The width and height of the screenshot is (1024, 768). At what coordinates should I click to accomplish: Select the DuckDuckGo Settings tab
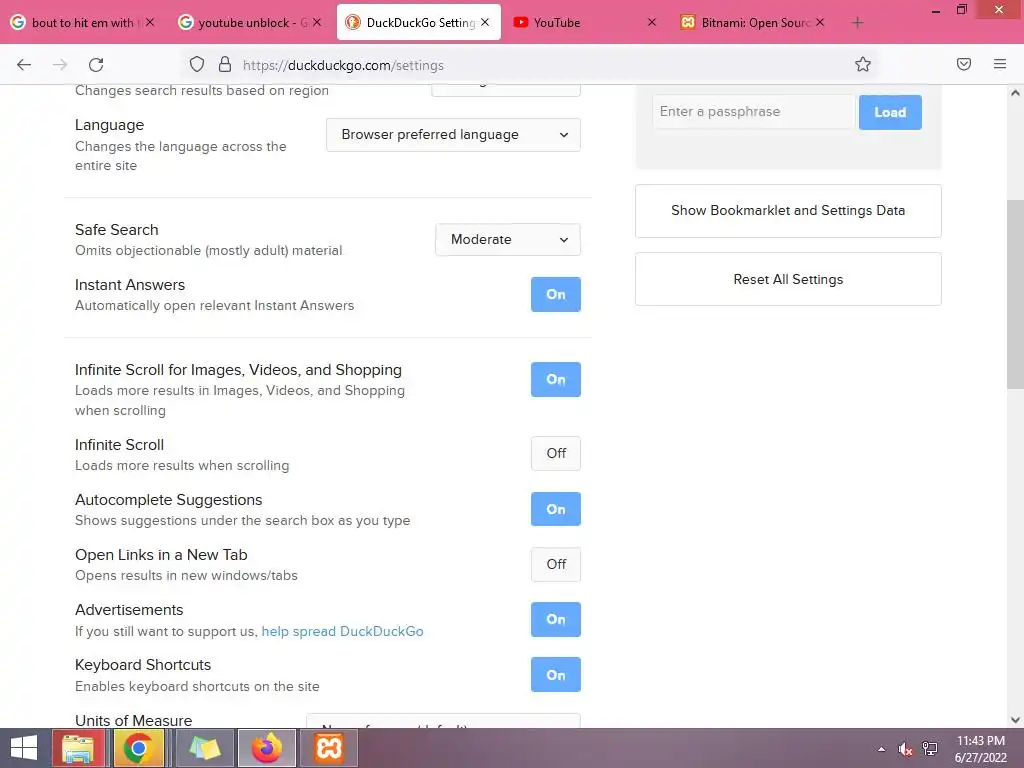click(419, 22)
